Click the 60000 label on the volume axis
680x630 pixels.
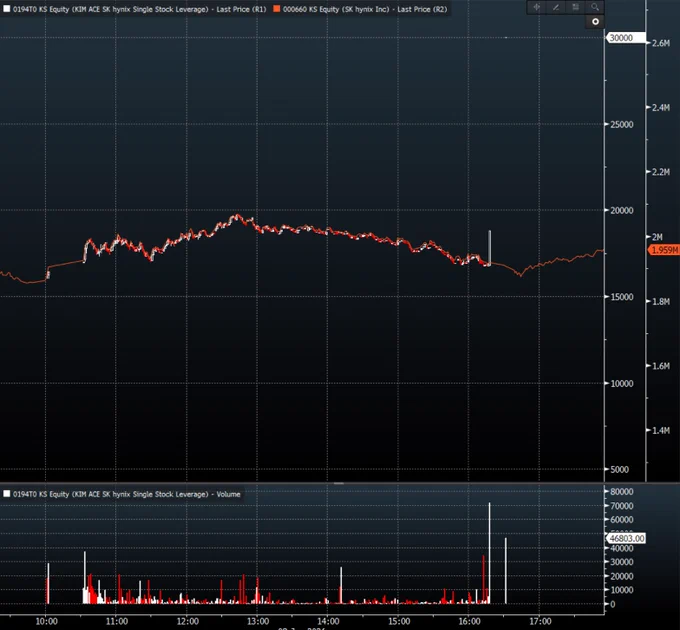[621, 519]
